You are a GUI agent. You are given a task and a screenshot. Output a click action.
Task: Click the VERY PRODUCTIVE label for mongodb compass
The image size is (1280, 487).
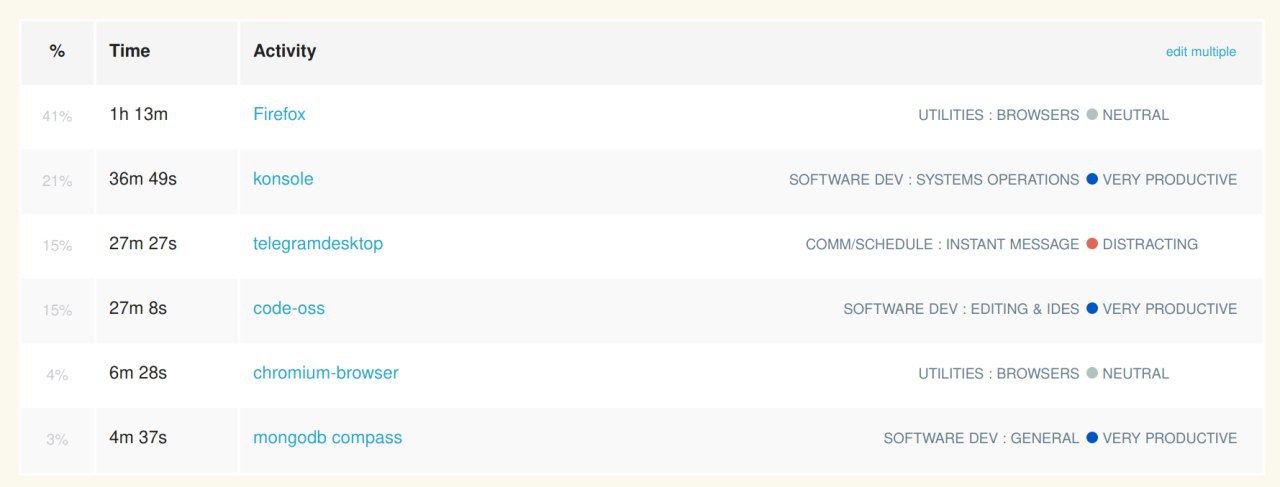point(1170,438)
